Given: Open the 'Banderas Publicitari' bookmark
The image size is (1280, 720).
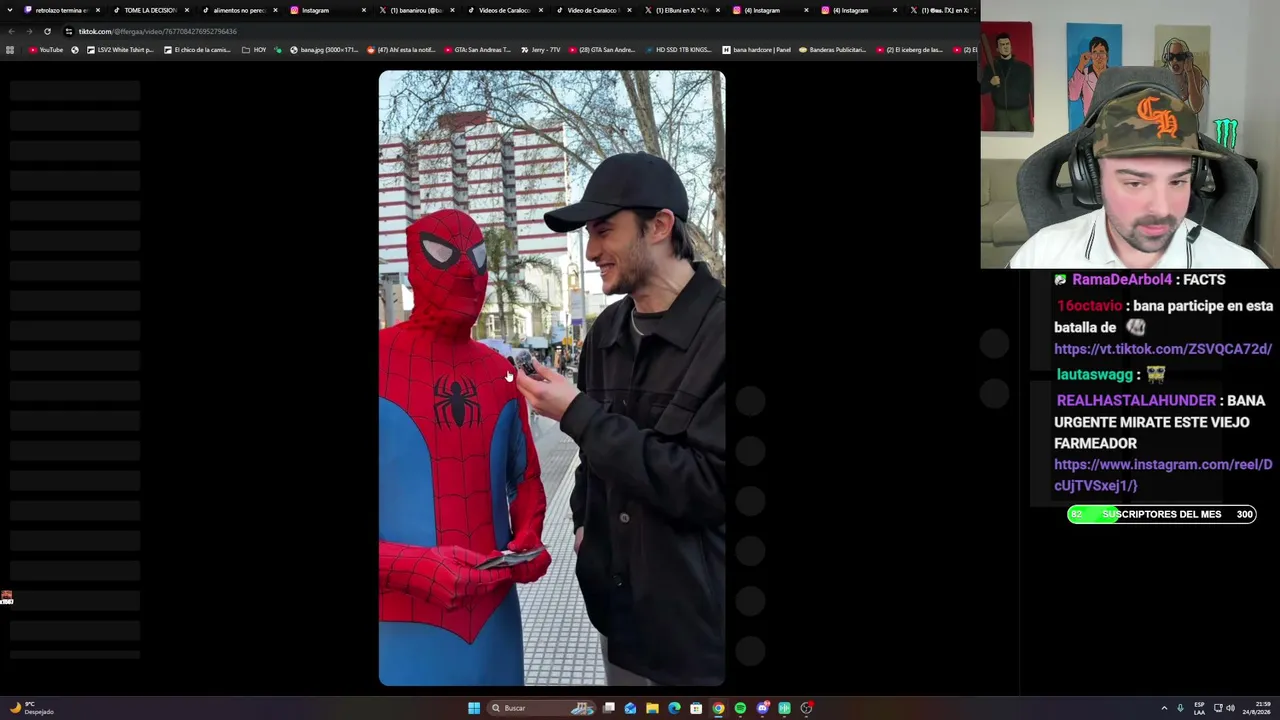Looking at the screenshot, I should (x=832, y=49).
